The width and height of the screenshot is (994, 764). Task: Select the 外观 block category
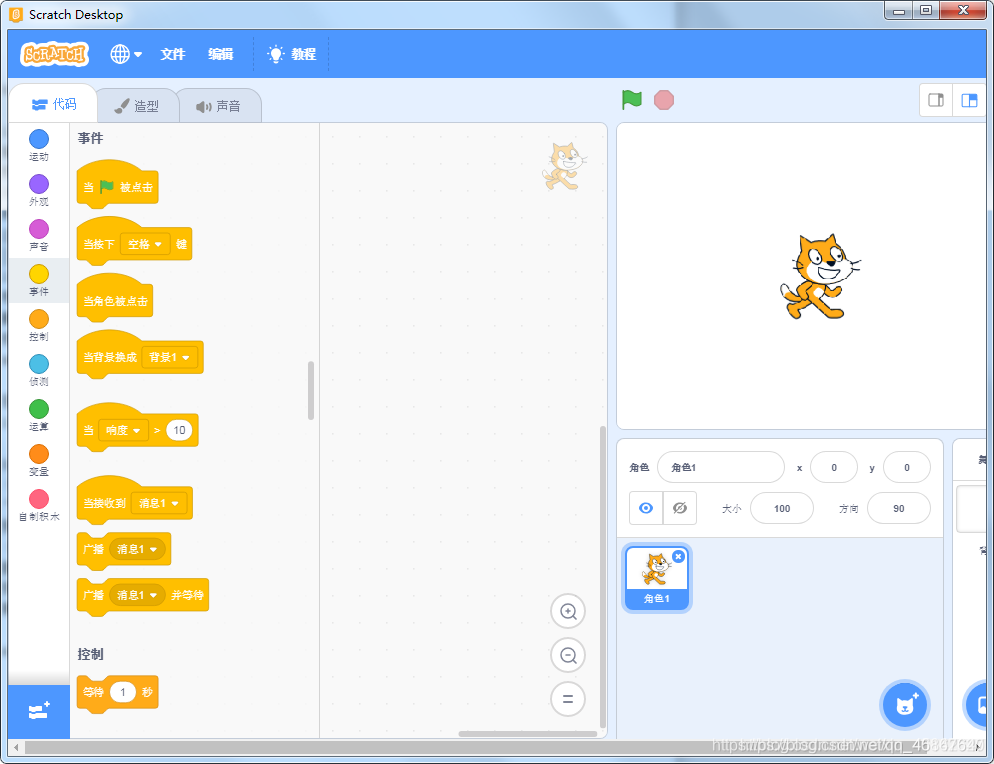point(39,190)
